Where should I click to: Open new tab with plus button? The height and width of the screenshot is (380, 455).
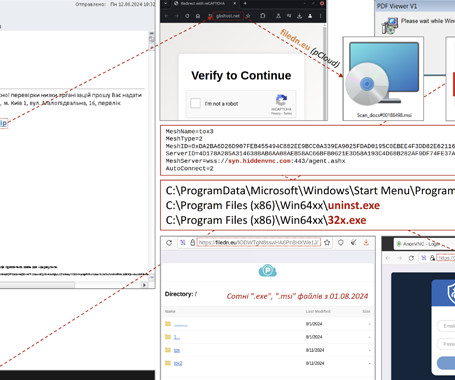pos(245,3)
